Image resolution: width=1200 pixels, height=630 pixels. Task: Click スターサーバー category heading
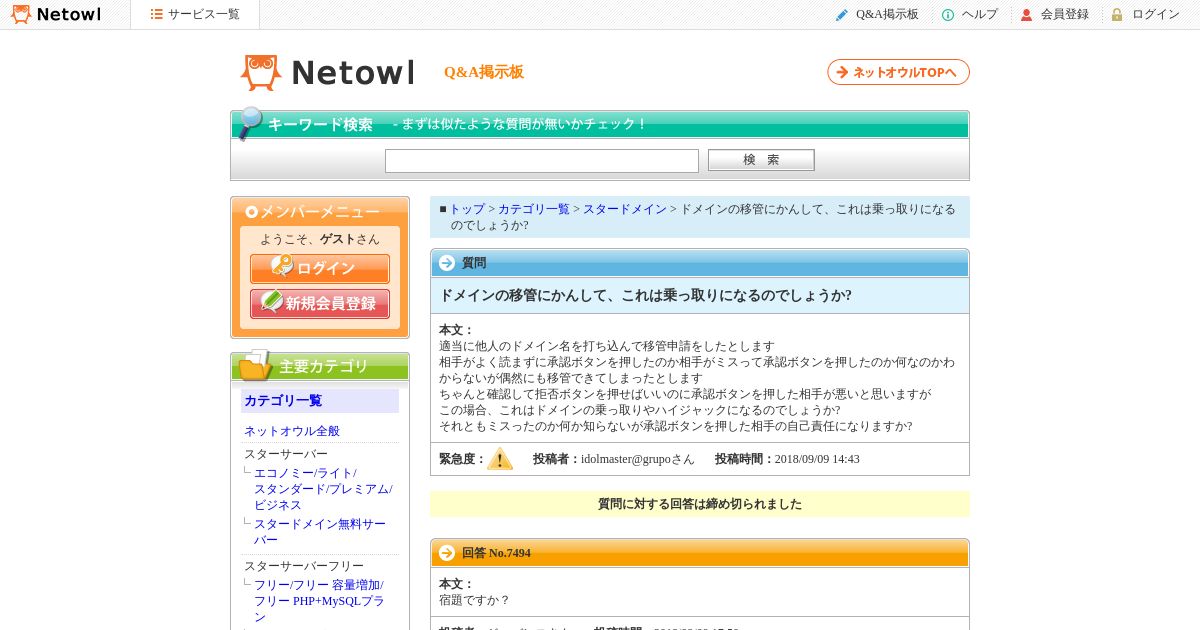tap(286, 454)
